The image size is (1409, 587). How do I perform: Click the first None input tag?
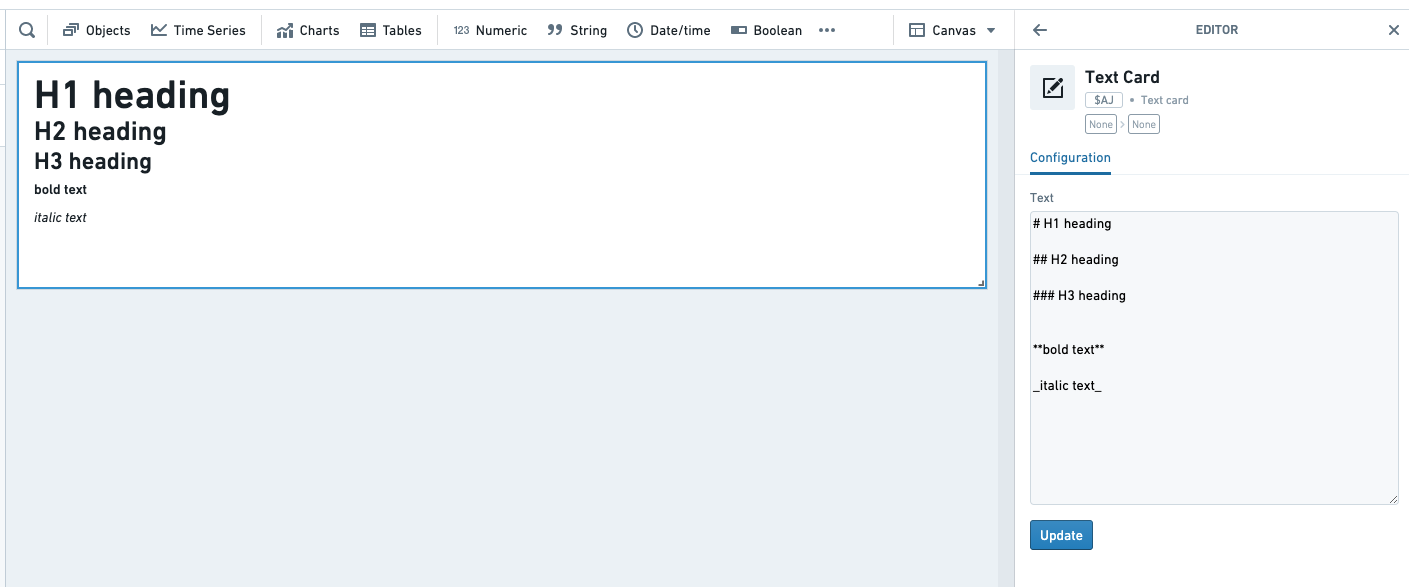point(1101,124)
